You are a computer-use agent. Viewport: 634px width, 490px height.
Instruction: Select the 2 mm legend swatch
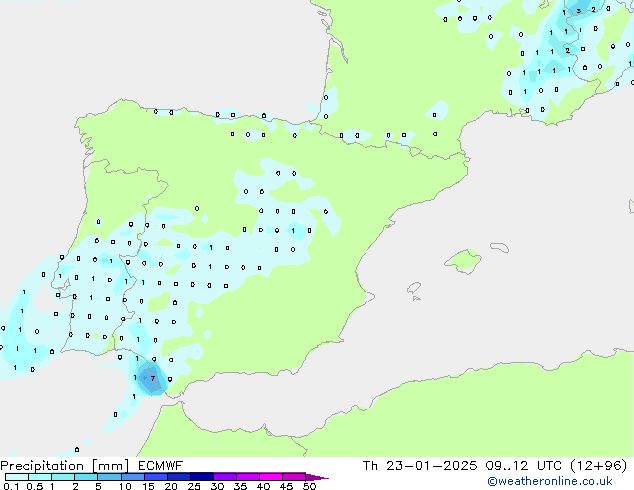[x=87, y=477]
